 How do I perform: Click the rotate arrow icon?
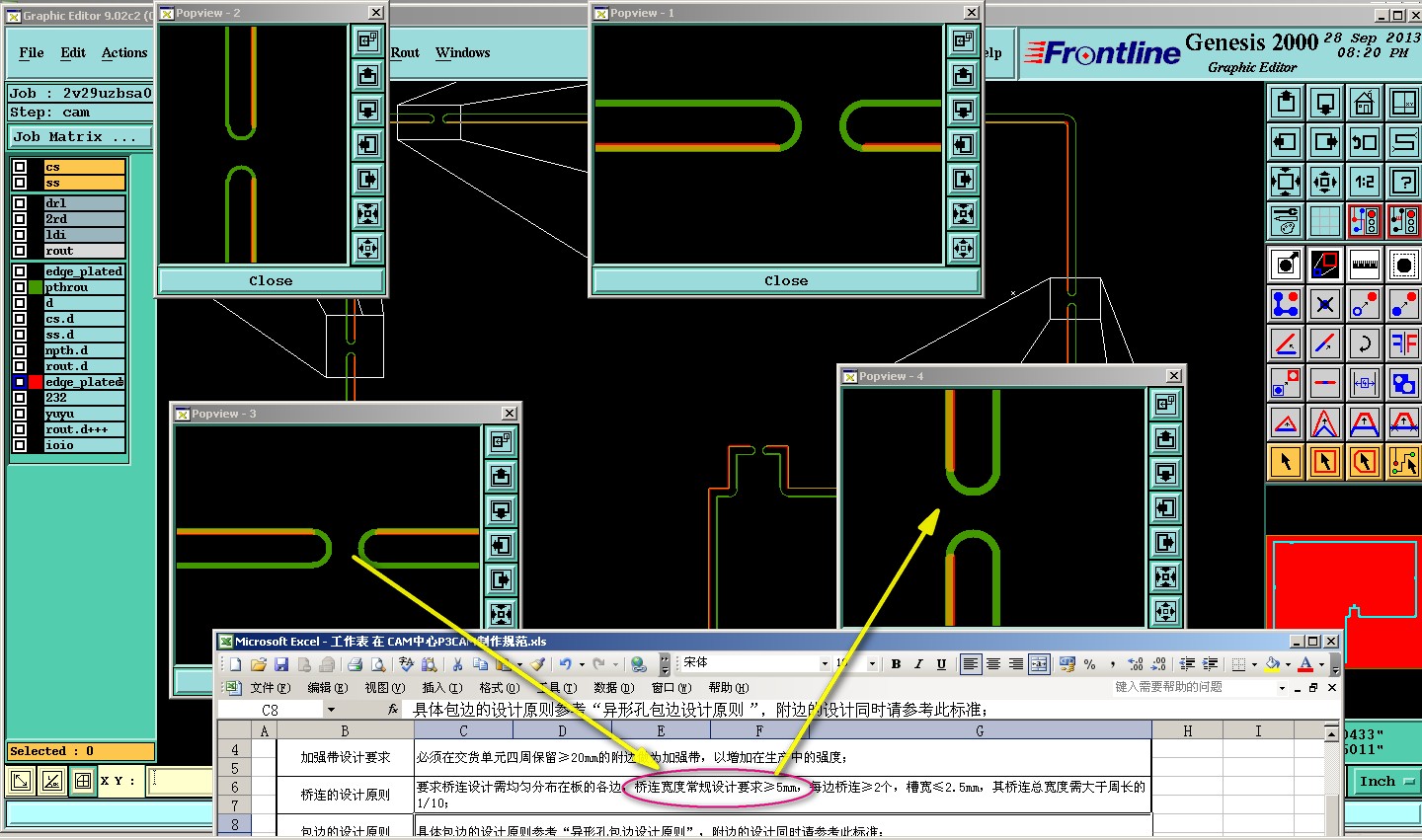coord(1364,344)
